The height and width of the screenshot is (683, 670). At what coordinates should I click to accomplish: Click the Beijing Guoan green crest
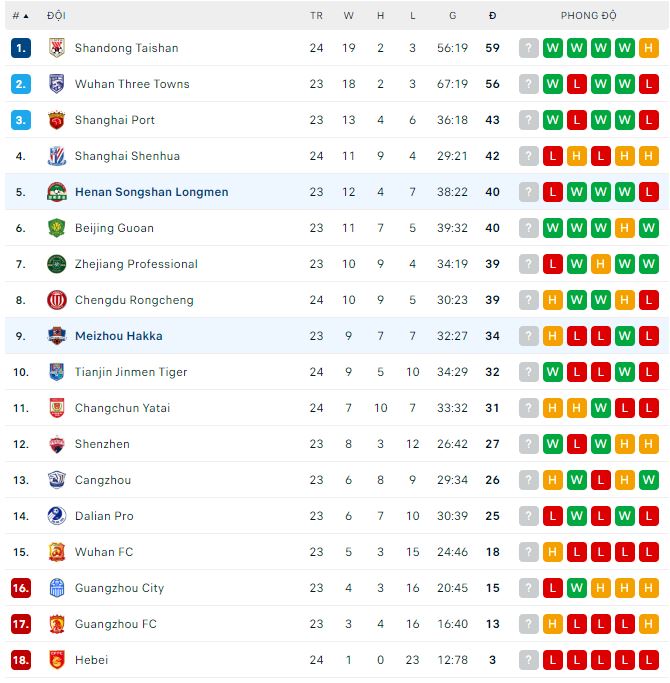pos(57,228)
